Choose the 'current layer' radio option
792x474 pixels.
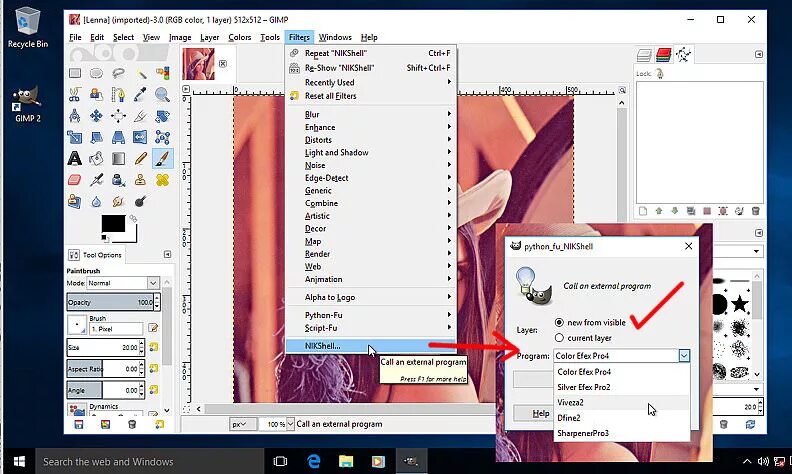click(583, 338)
